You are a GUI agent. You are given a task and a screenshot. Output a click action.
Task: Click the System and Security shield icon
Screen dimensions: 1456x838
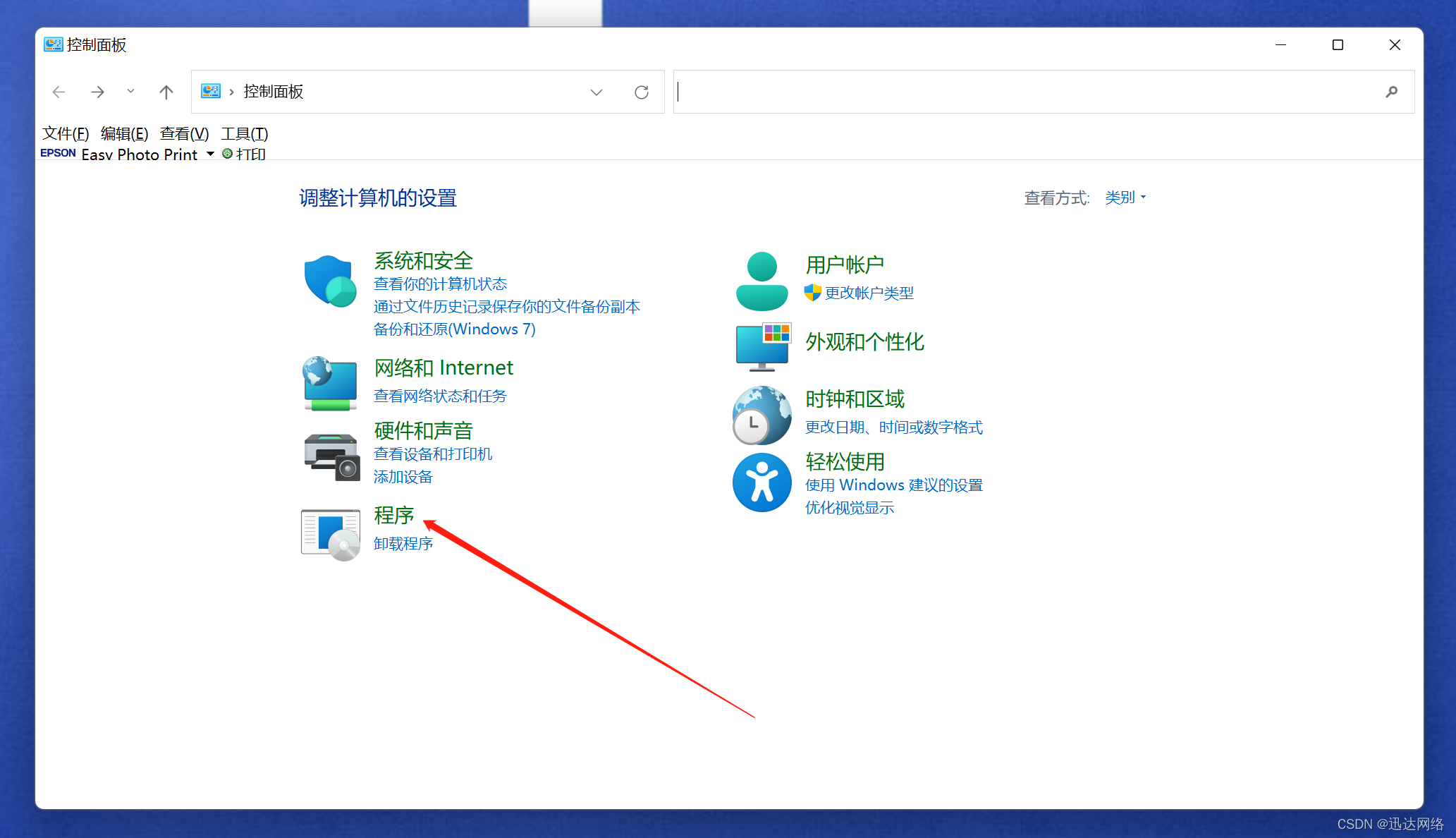coord(329,281)
